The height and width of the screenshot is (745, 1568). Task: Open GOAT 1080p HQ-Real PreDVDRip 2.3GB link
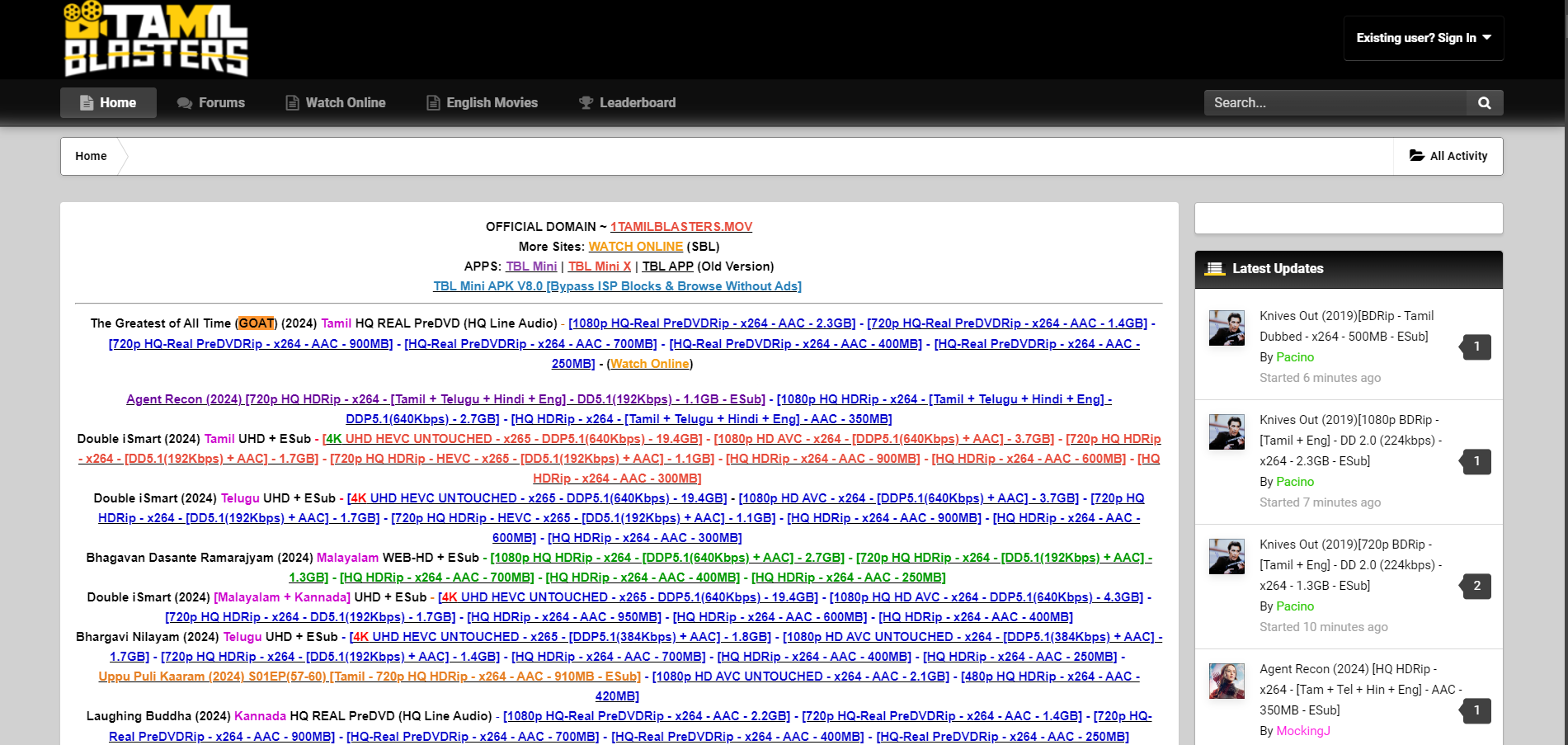pos(712,323)
